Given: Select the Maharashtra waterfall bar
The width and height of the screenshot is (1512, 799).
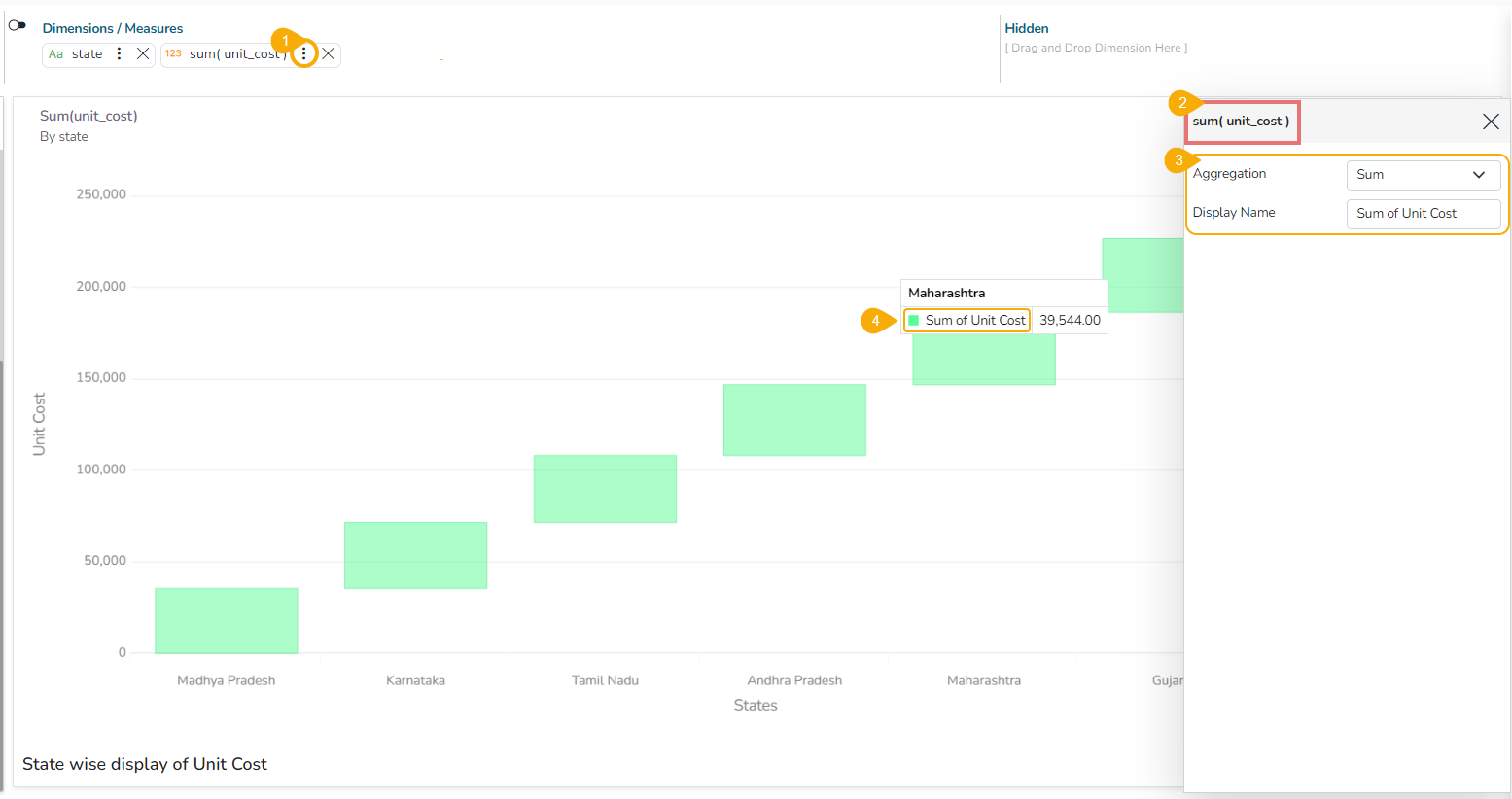Looking at the screenshot, I should pyautogui.click(x=983, y=362).
